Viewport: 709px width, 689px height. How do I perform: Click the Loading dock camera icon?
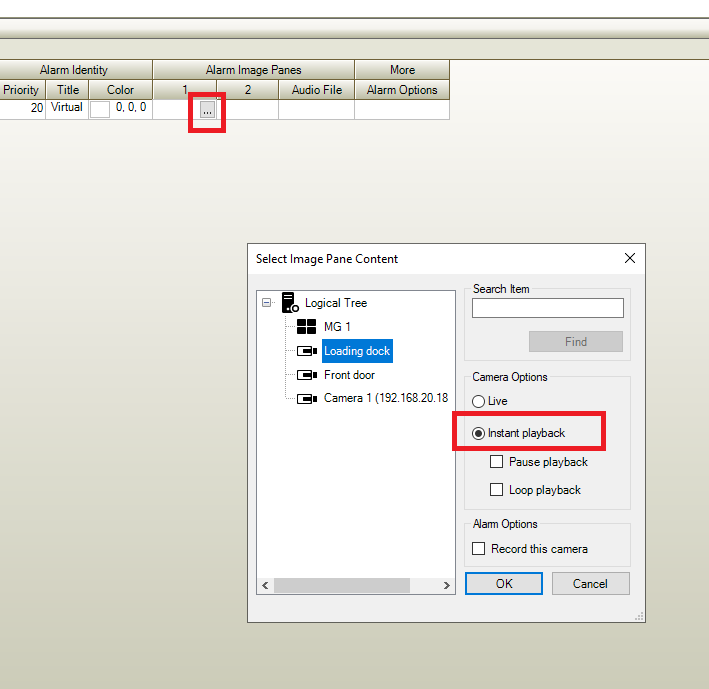coord(307,351)
